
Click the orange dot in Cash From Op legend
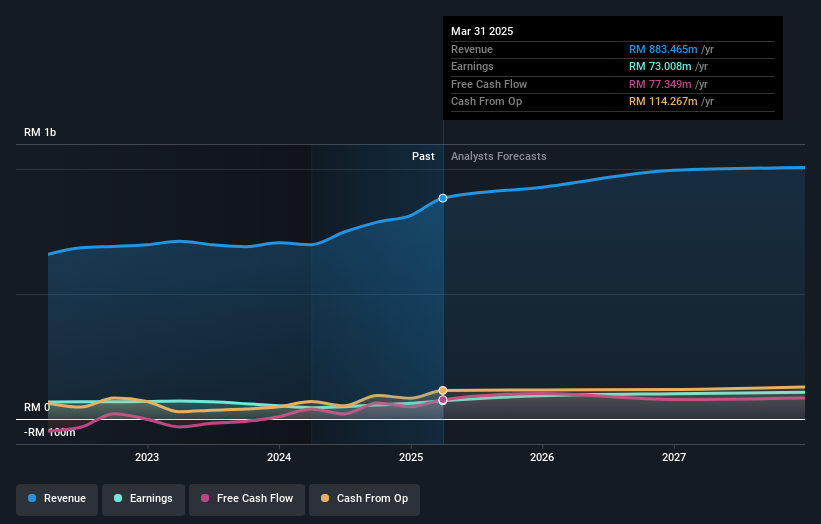[325, 498]
